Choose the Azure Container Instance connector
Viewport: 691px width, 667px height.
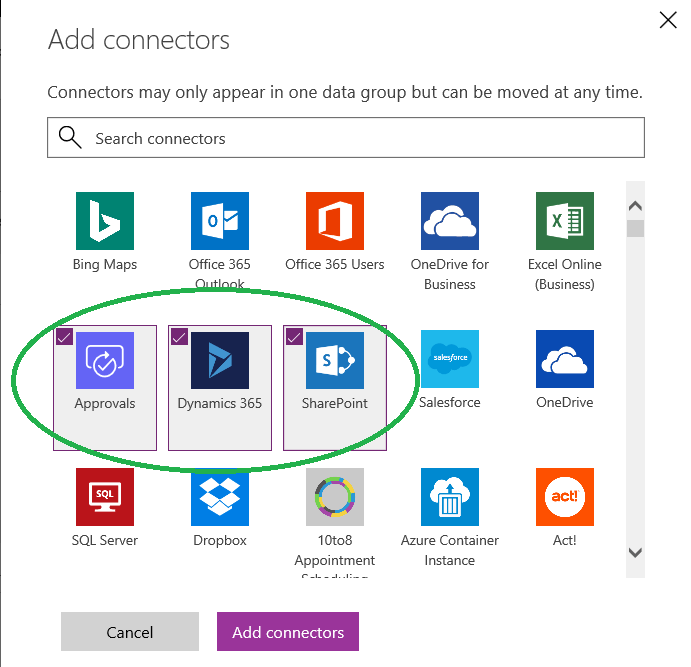(x=450, y=497)
